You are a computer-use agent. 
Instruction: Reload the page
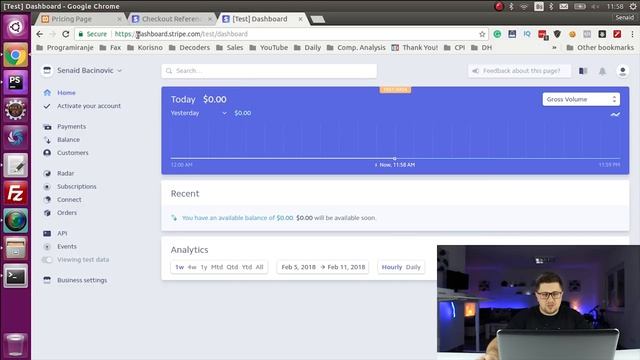[x=66, y=34]
